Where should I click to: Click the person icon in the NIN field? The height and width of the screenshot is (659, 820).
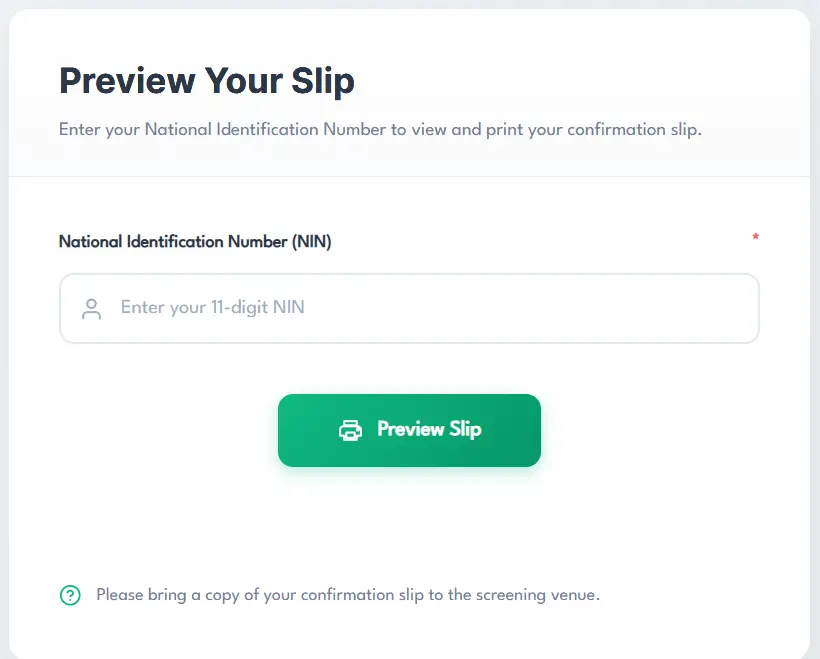[x=92, y=308]
